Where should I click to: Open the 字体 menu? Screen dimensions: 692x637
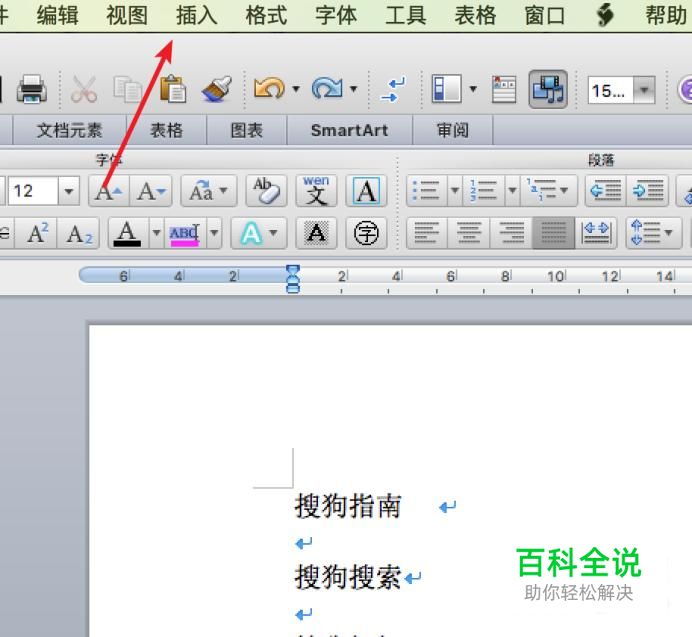336,15
